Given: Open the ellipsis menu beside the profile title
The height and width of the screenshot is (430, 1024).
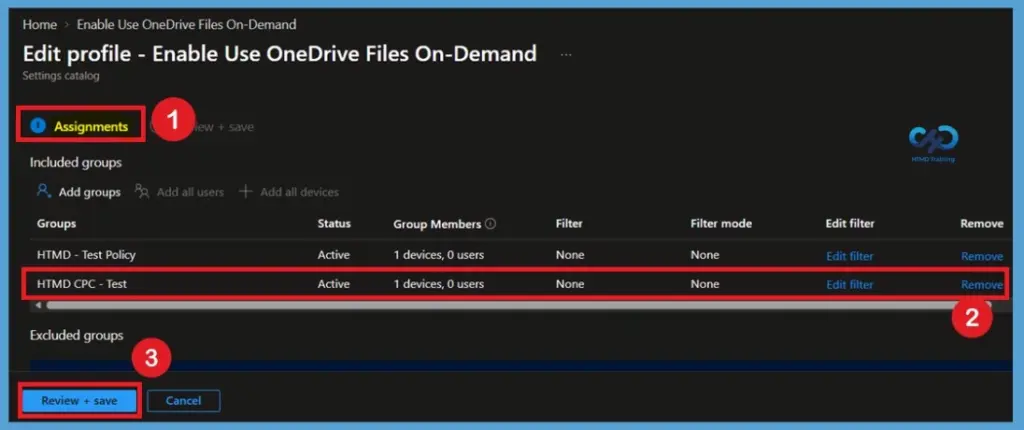Looking at the screenshot, I should [x=566, y=54].
